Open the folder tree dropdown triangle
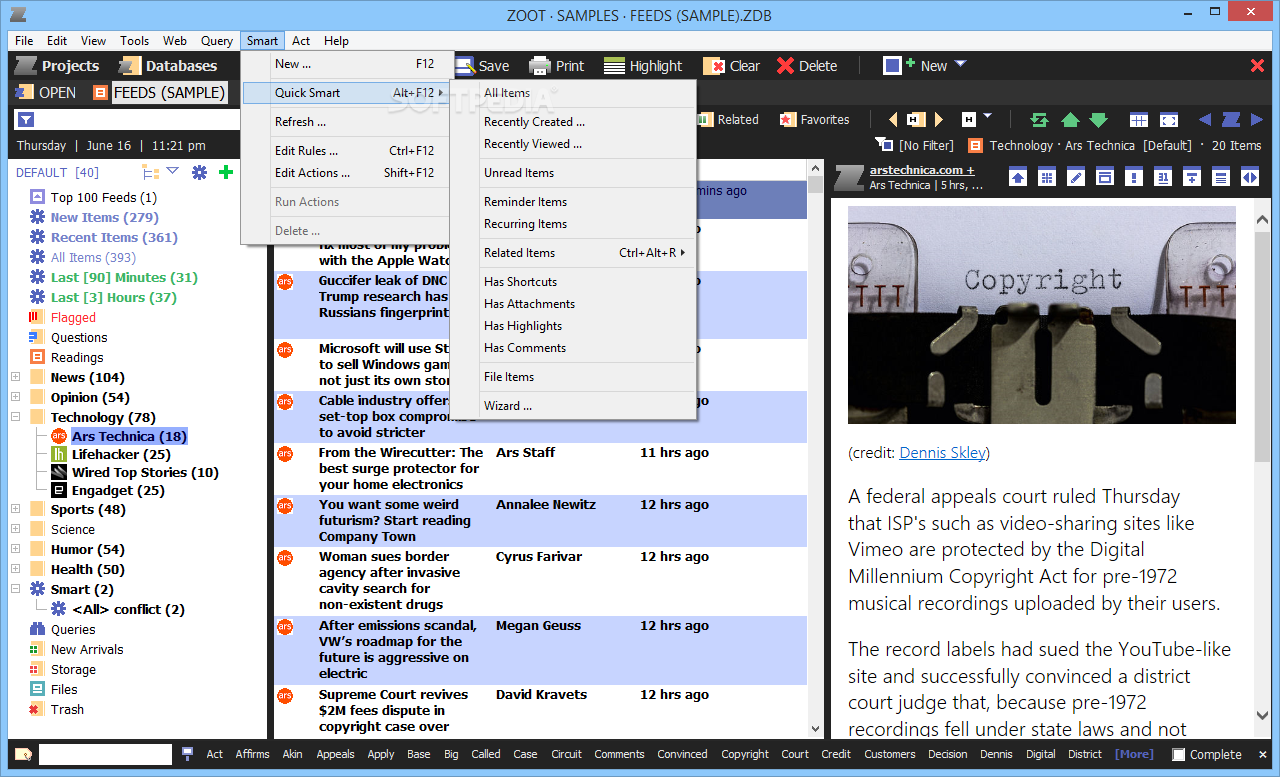The height and width of the screenshot is (777, 1280). (172, 171)
